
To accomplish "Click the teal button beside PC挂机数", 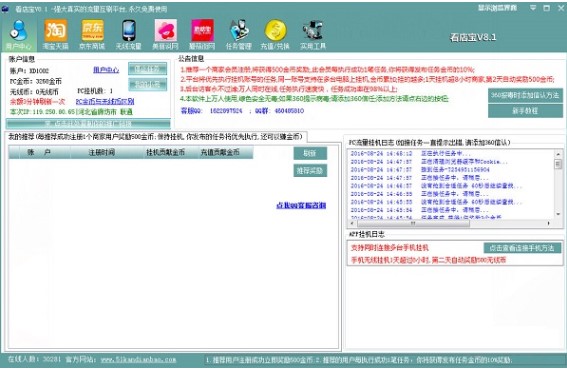I will (148, 84).
